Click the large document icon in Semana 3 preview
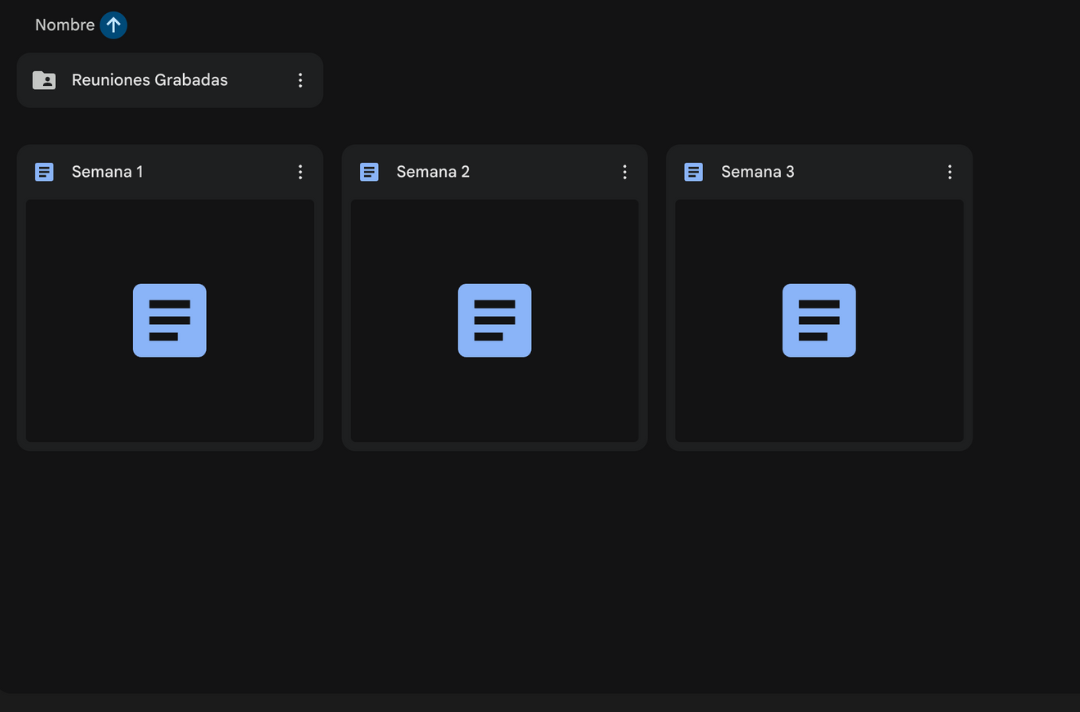1080x712 pixels. [x=818, y=320]
